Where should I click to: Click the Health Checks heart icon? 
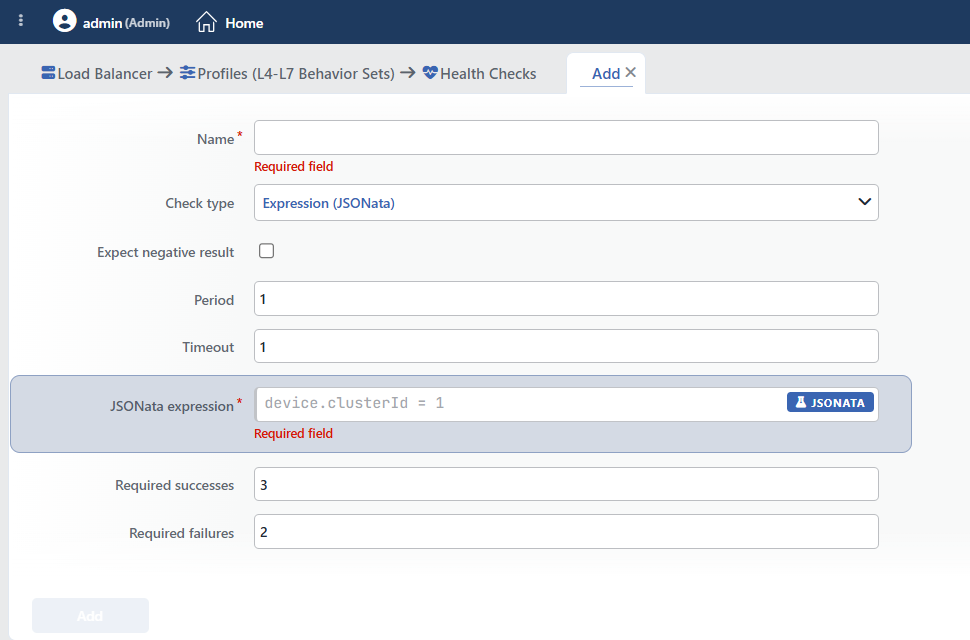[430, 73]
